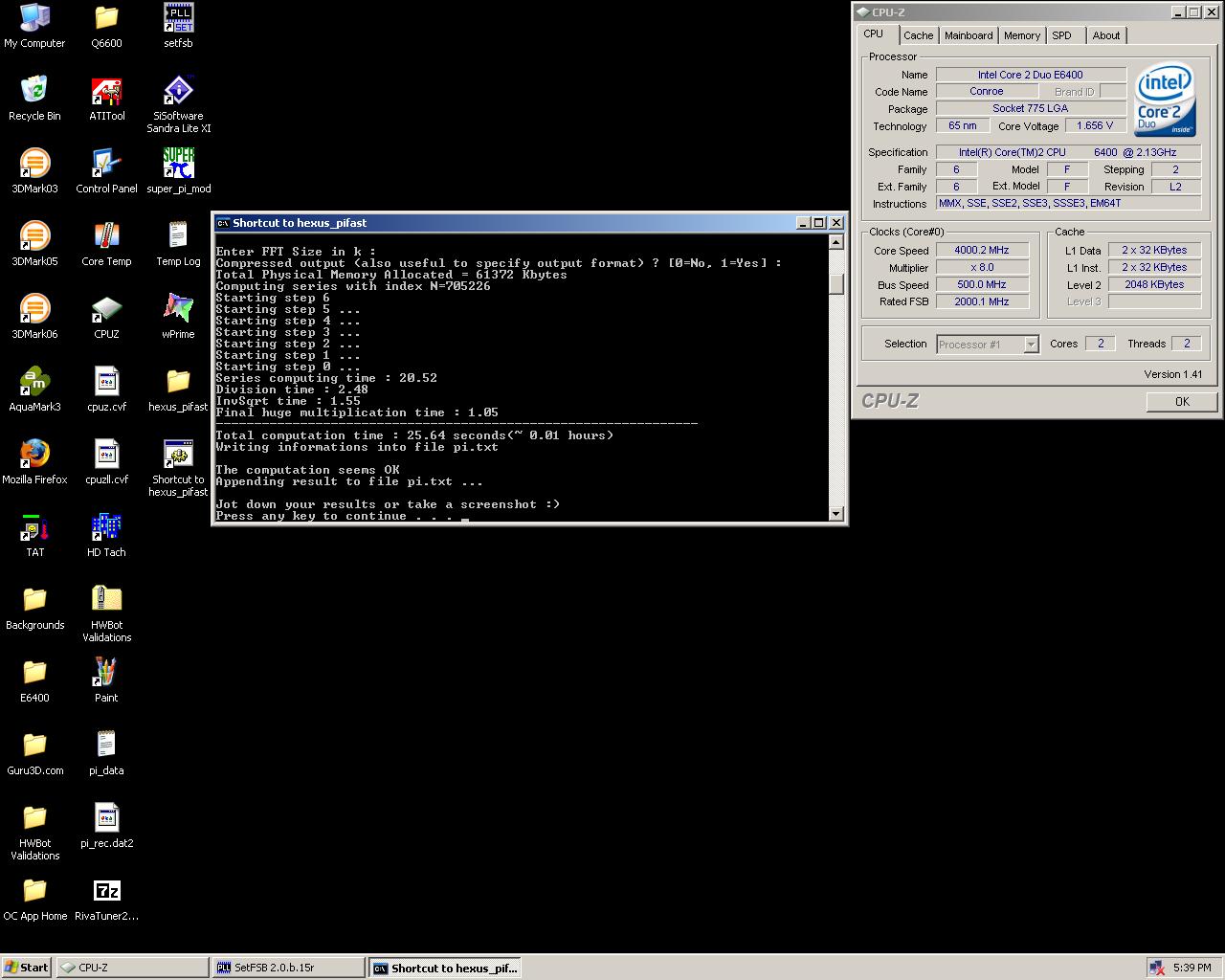Open Core Temp application icon

tap(106, 244)
